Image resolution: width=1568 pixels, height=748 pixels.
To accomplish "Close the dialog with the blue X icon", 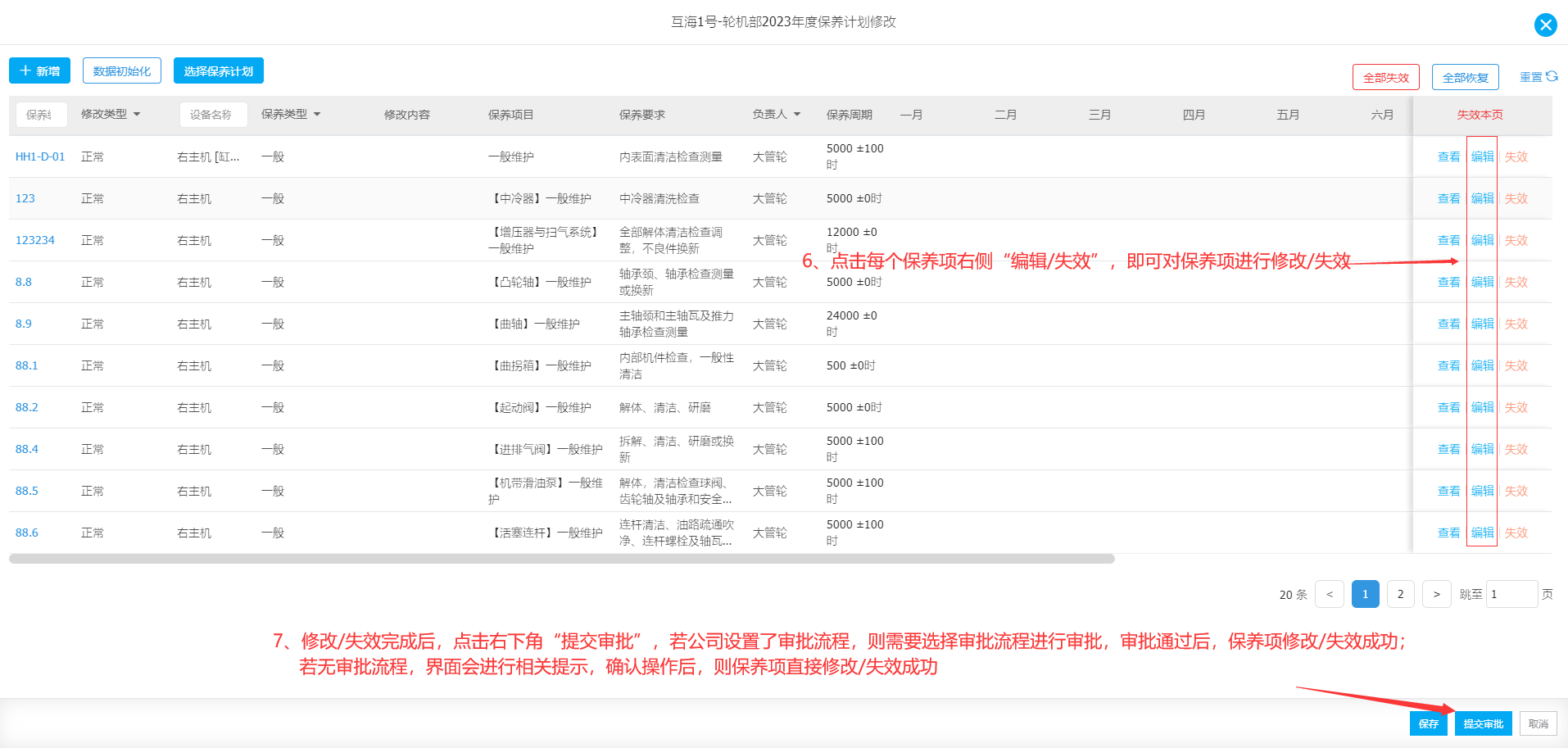I will [1545, 25].
